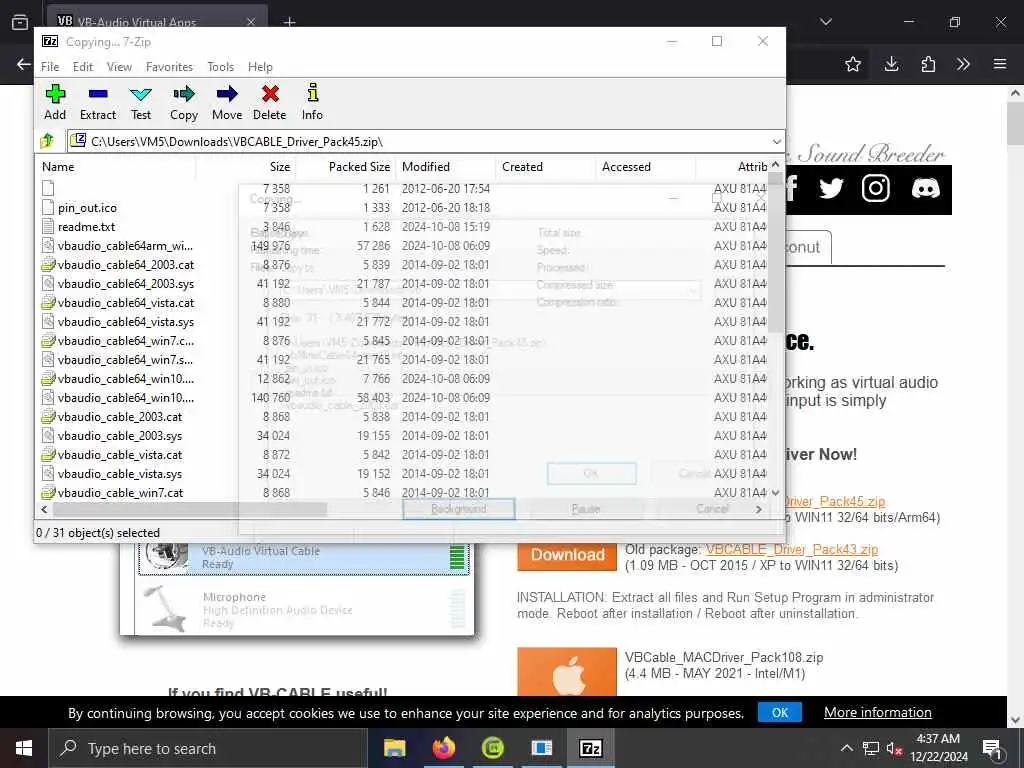This screenshot has height=768, width=1024.
Task: Sort by Packed Size column header
Action: [359, 167]
